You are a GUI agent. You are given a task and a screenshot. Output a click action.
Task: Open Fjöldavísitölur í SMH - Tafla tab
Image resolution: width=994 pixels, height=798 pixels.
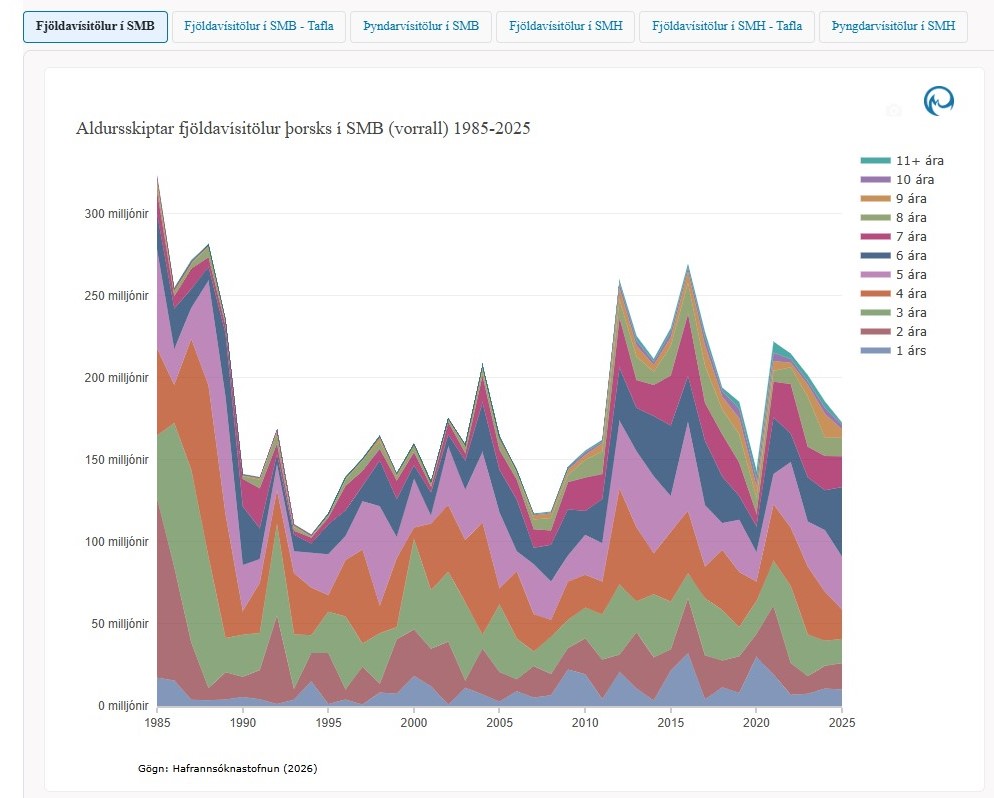(x=725, y=26)
